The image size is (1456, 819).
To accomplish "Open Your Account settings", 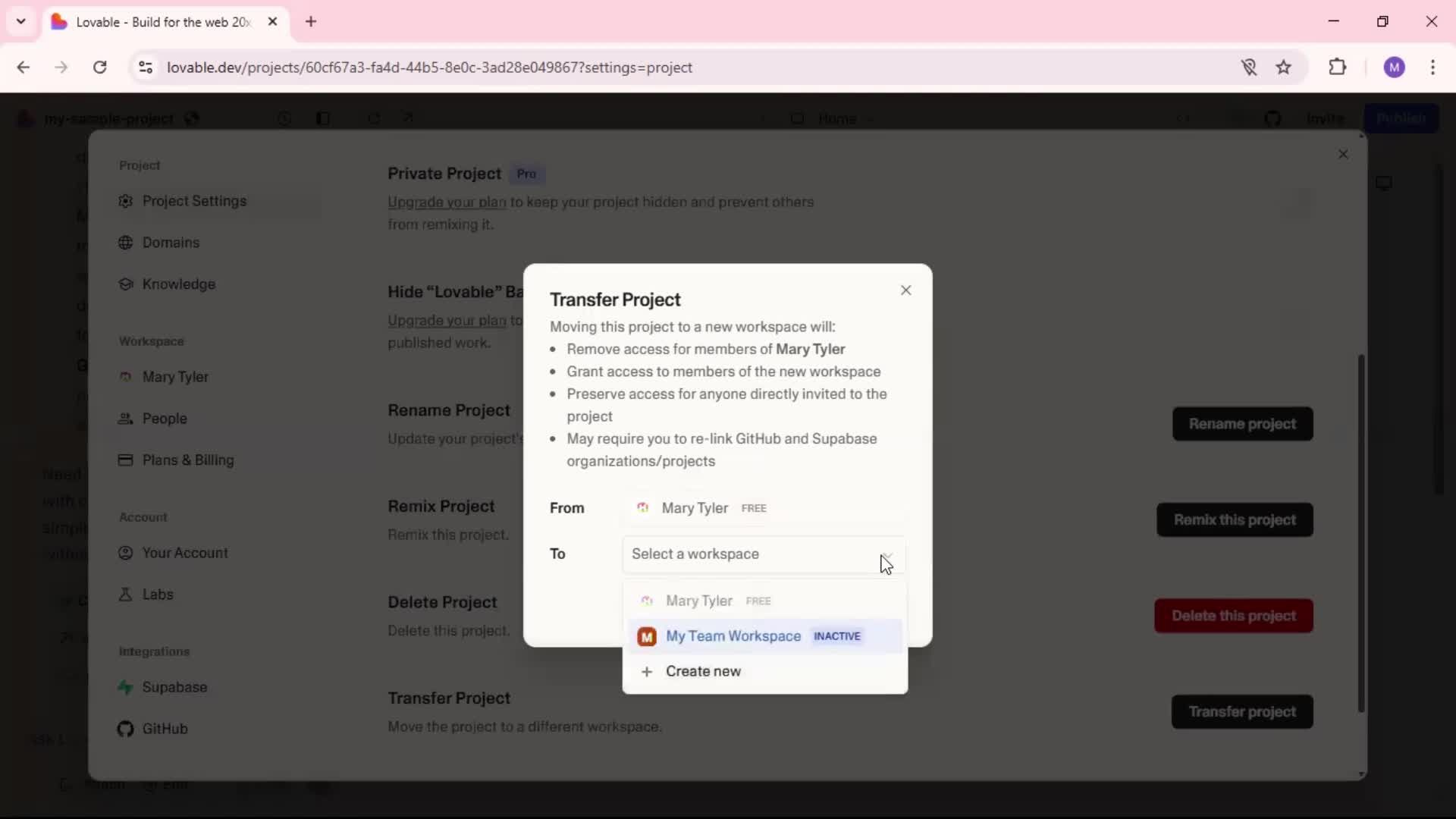I will (x=218, y=553).
